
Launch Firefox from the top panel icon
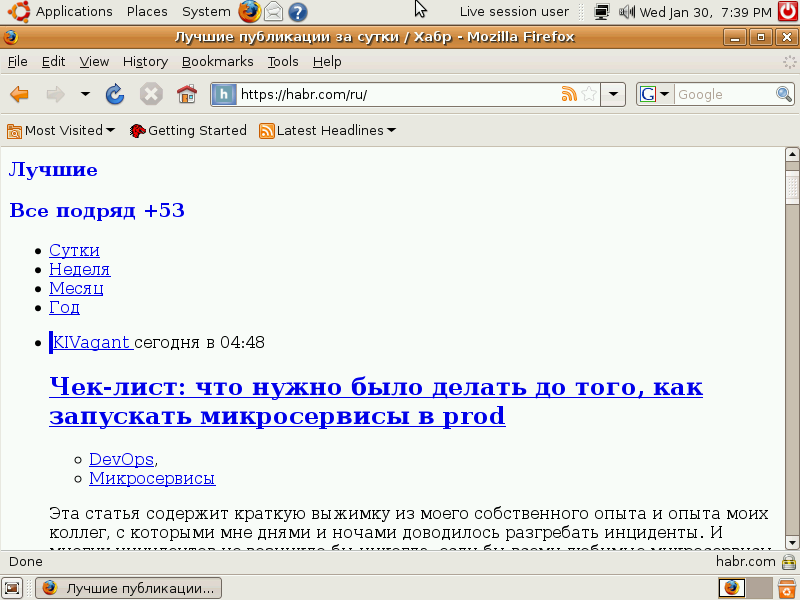pyautogui.click(x=249, y=12)
